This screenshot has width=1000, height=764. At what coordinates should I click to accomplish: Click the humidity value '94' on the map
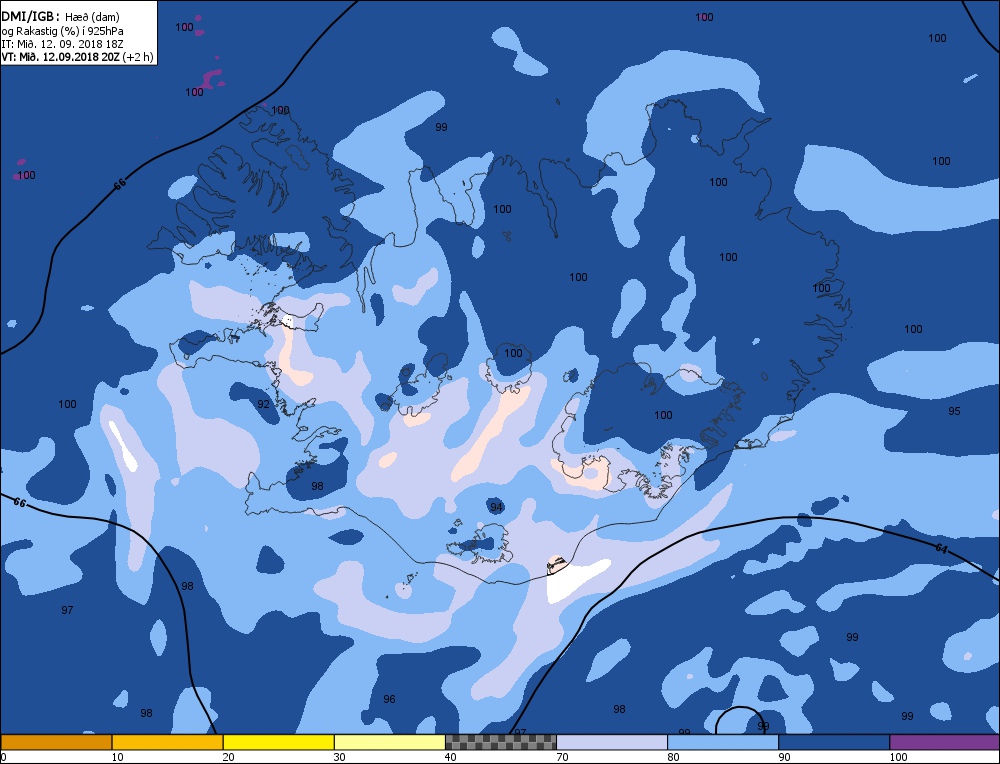coord(496,508)
